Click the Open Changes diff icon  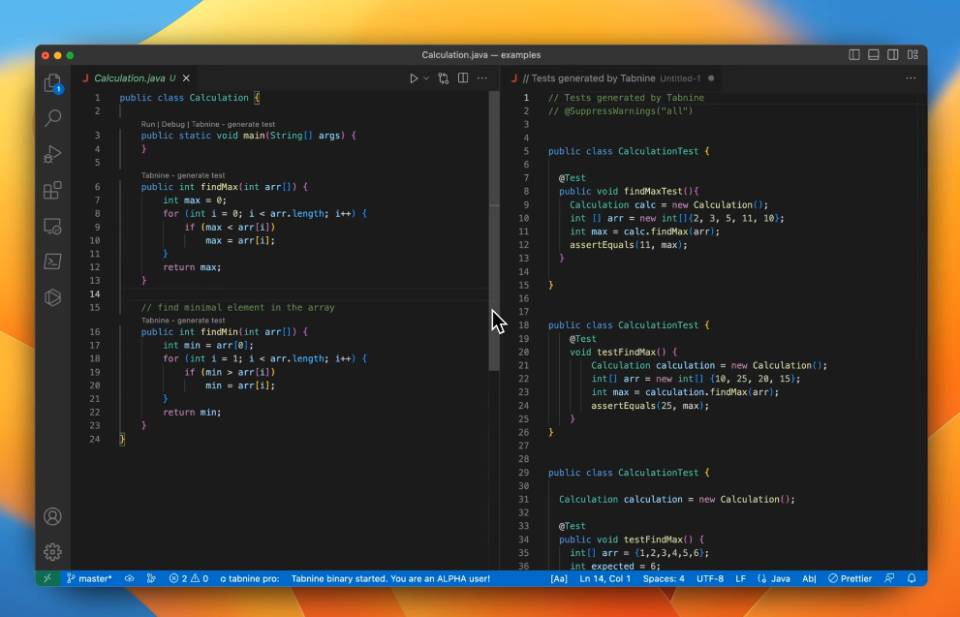pyautogui.click(x=443, y=77)
